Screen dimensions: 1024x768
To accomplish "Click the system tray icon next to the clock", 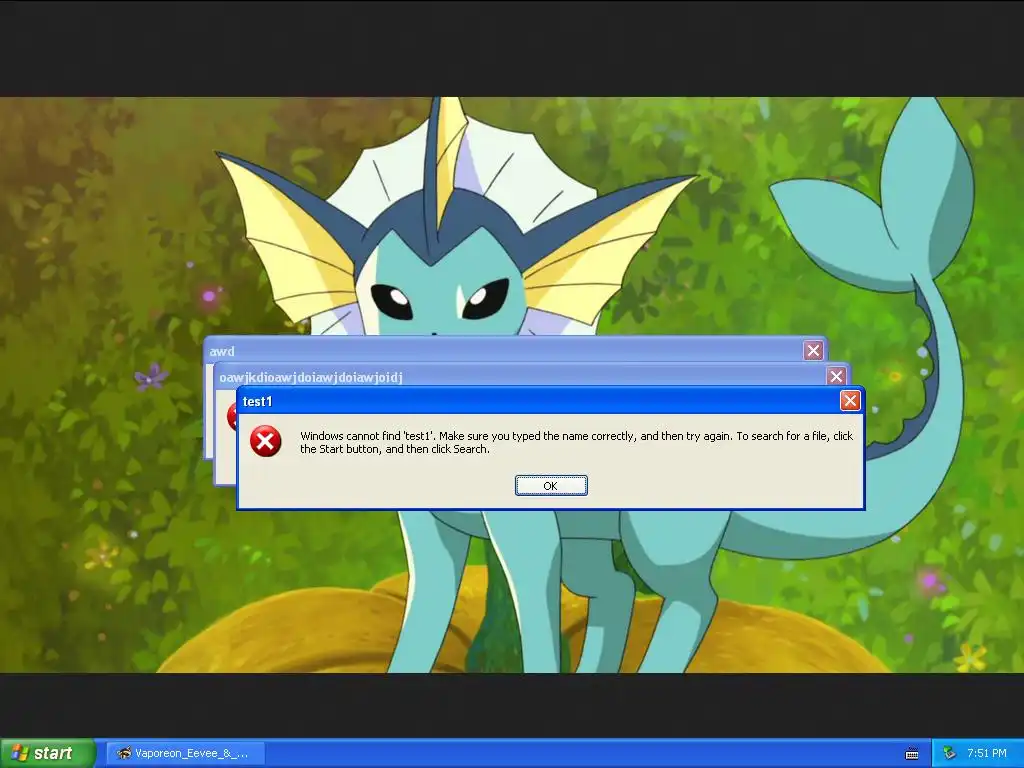I will [949, 754].
